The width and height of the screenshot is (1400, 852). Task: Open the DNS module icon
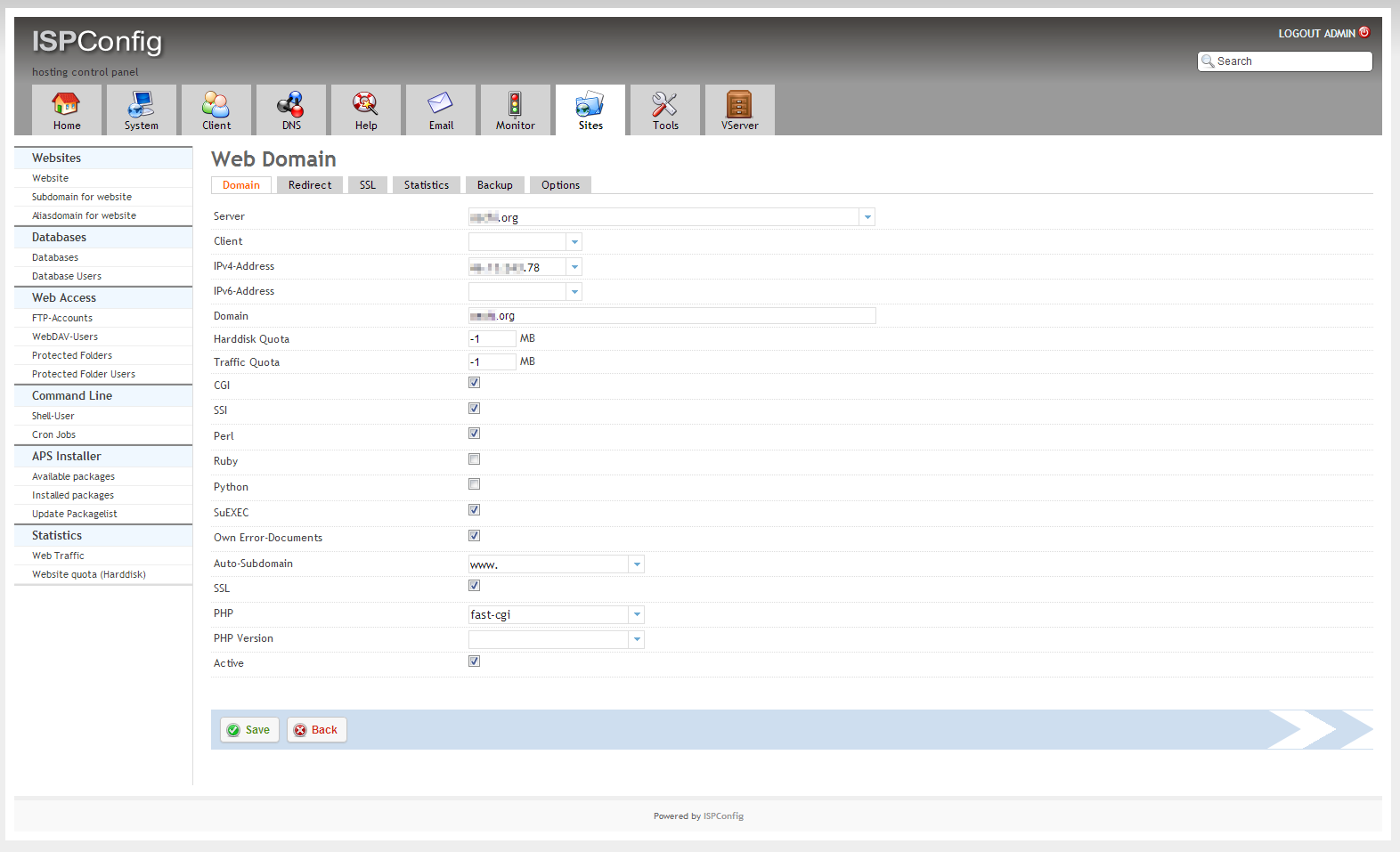tap(290, 105)
